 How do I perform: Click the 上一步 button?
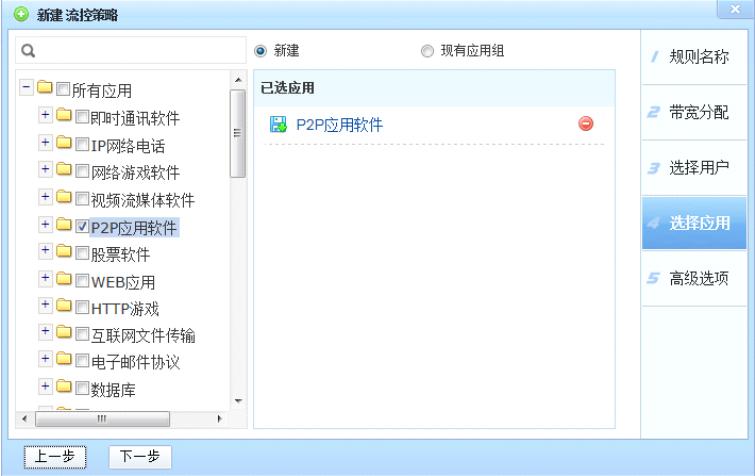pyautogui.click(x=55, y=457)
